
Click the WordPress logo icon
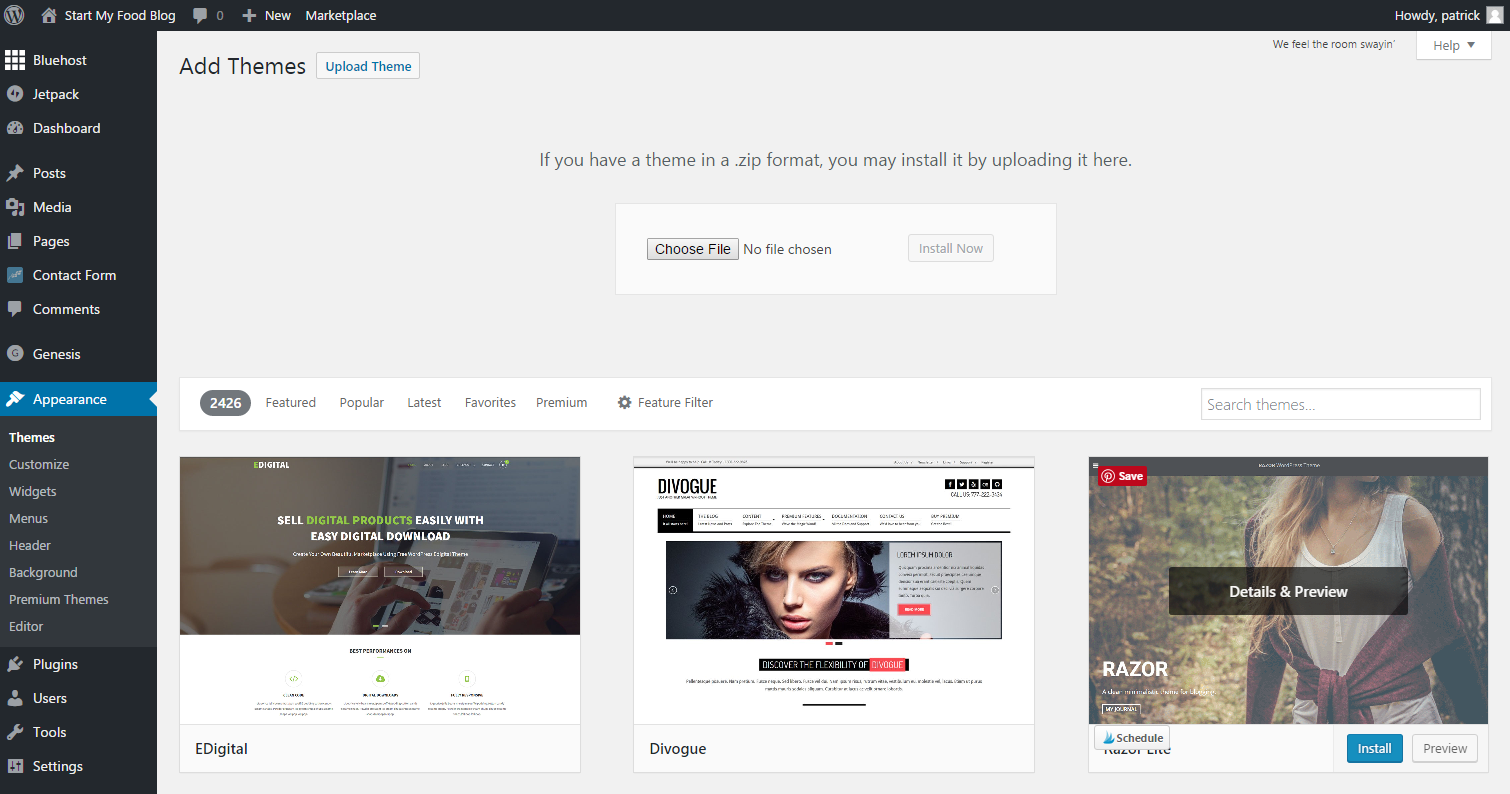click(x=15, y=15)
